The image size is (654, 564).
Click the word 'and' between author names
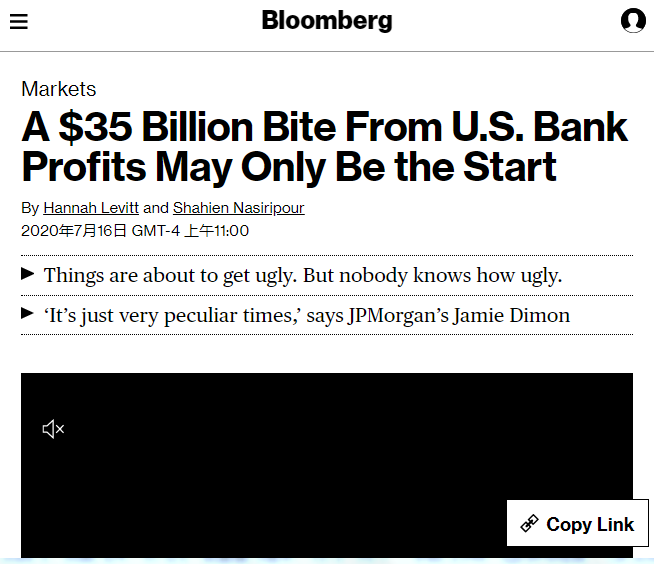[x=156, y=208]
